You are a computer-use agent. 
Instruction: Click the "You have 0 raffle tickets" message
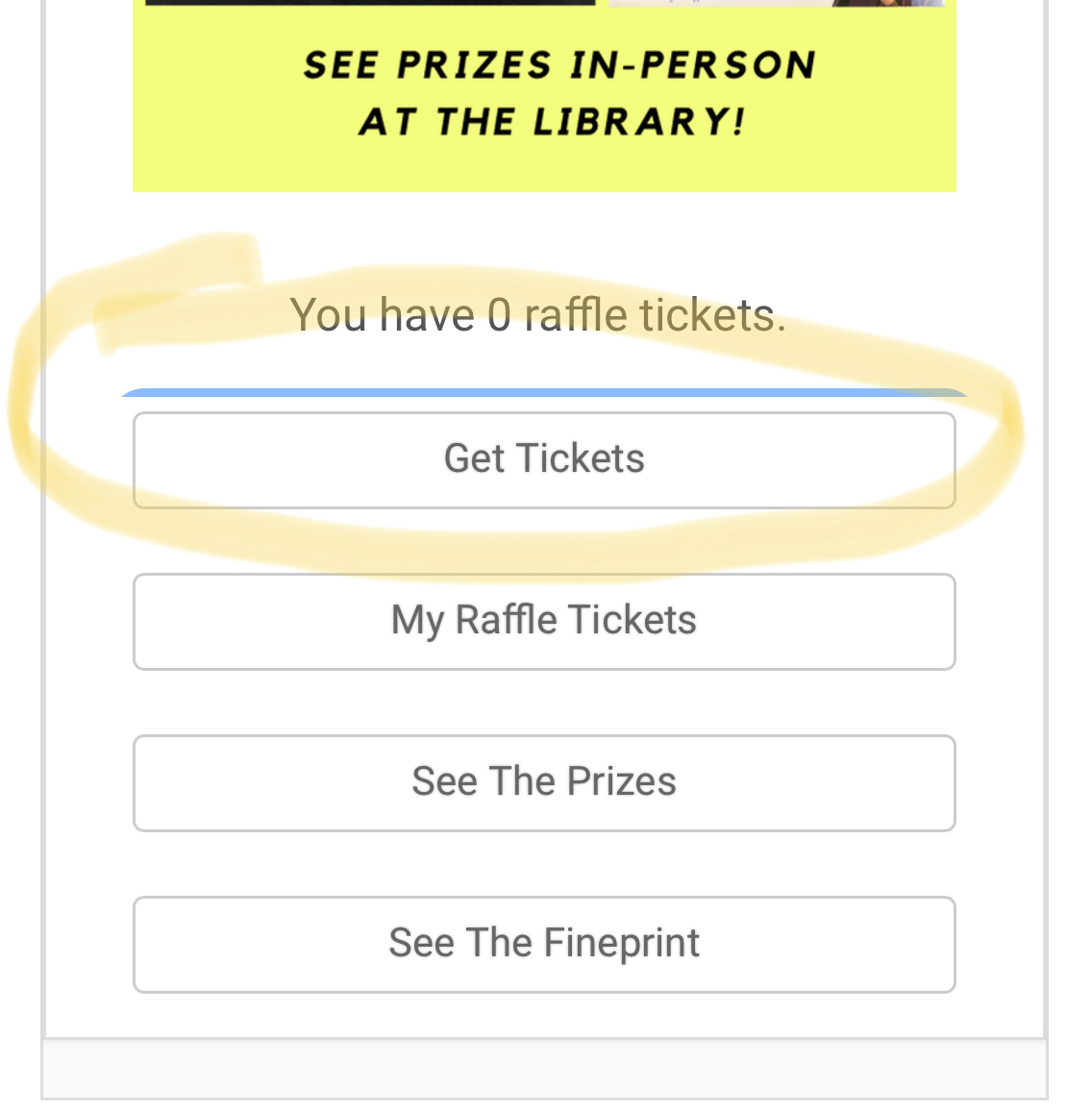tap(537, 314)
